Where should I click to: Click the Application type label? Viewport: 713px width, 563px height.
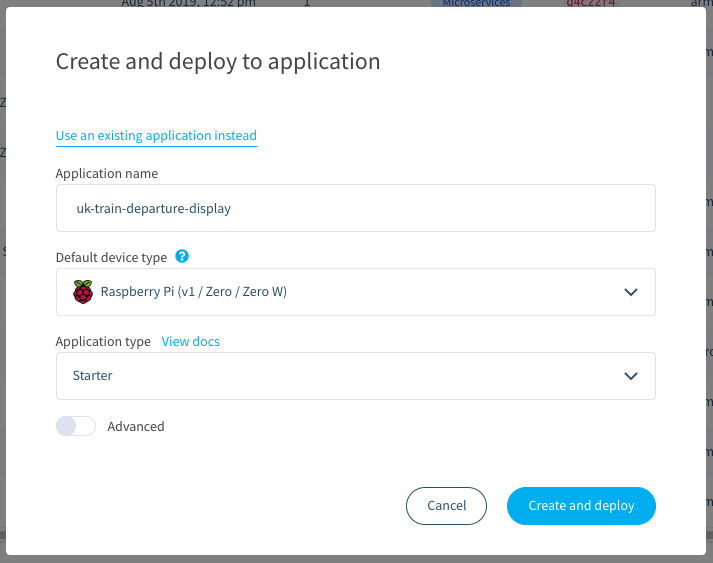click(x=103, y=341)
